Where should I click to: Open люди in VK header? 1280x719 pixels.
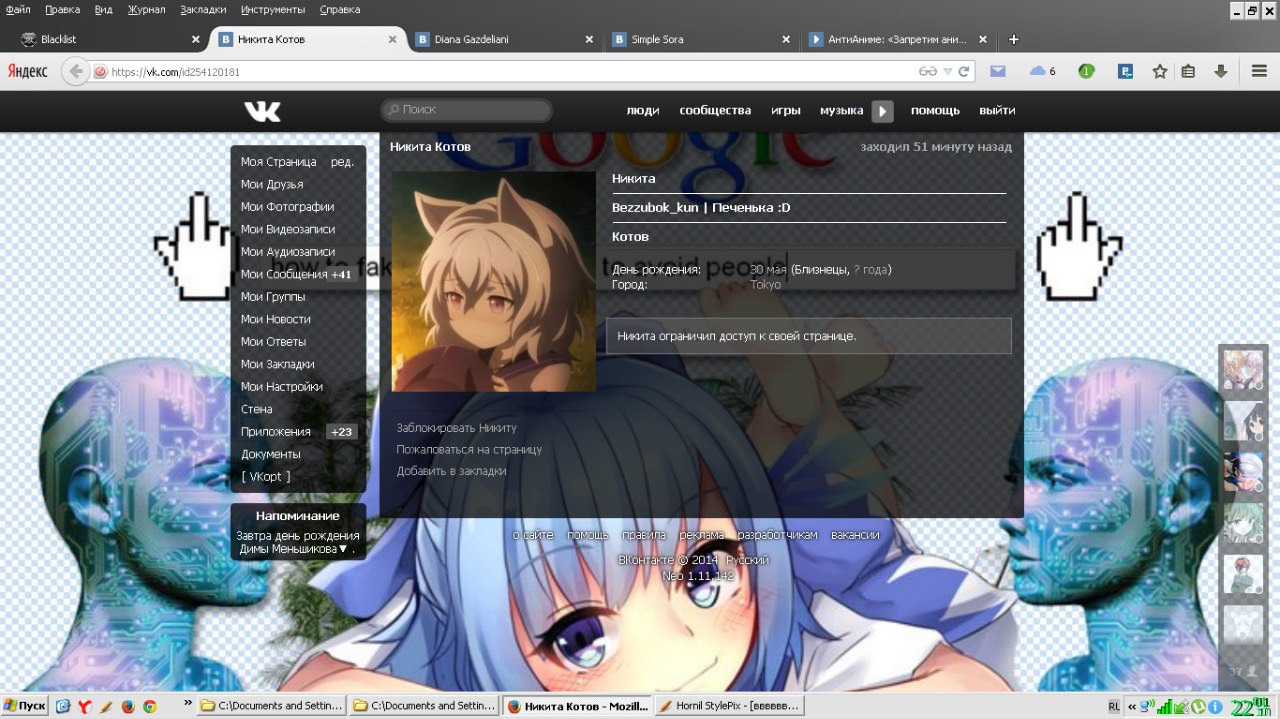643,111
